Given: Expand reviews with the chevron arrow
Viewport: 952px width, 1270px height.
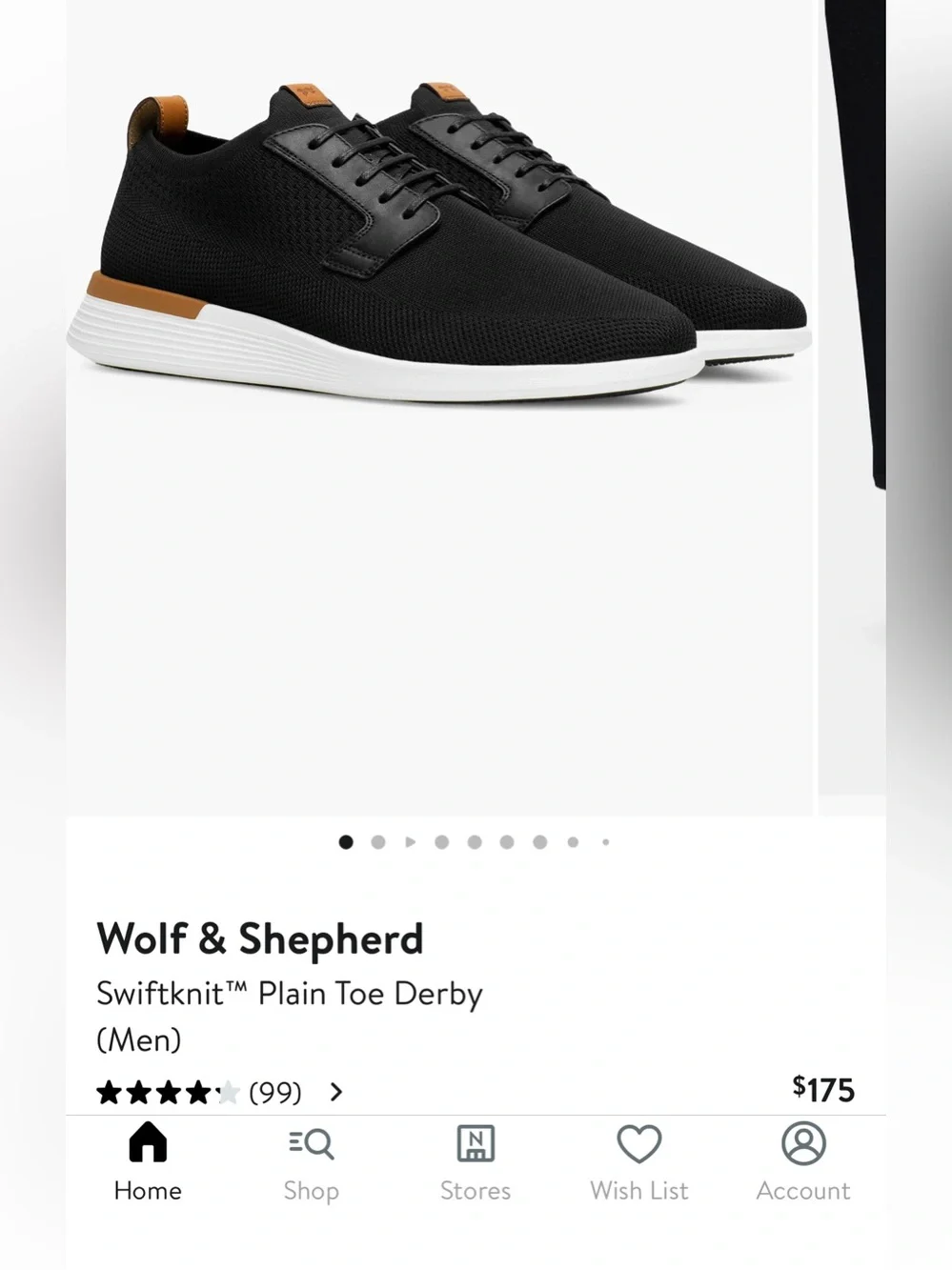Looking at the screenshot, I should tap(335, 1092).
